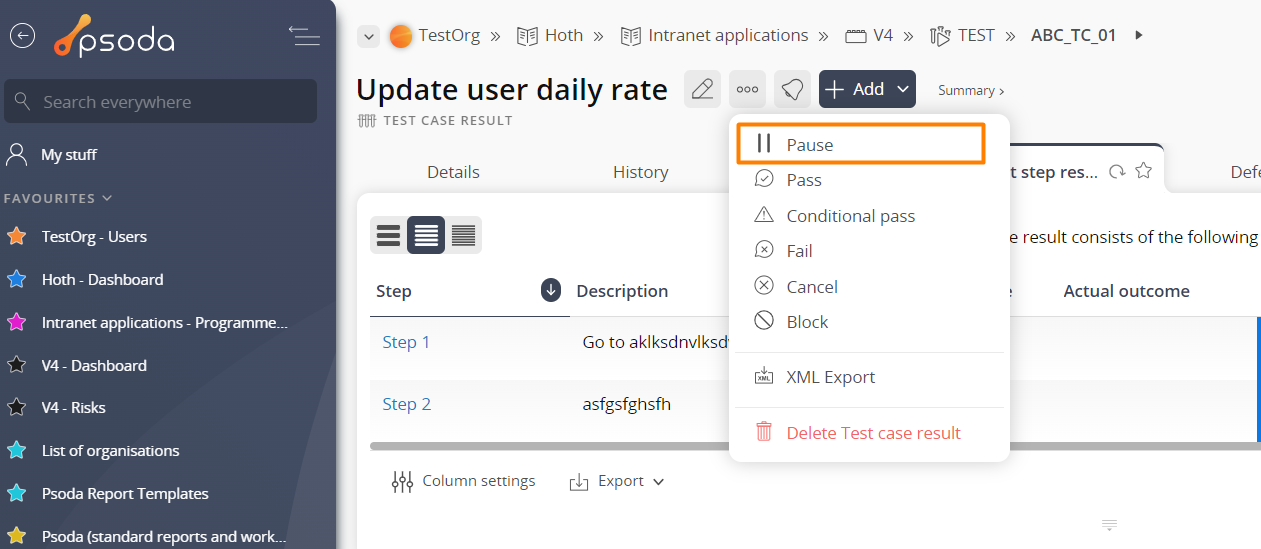This screenshot has height=549, width=1261.
Task: Collapse the sidebar menu icon
Action: pos(304,36)
